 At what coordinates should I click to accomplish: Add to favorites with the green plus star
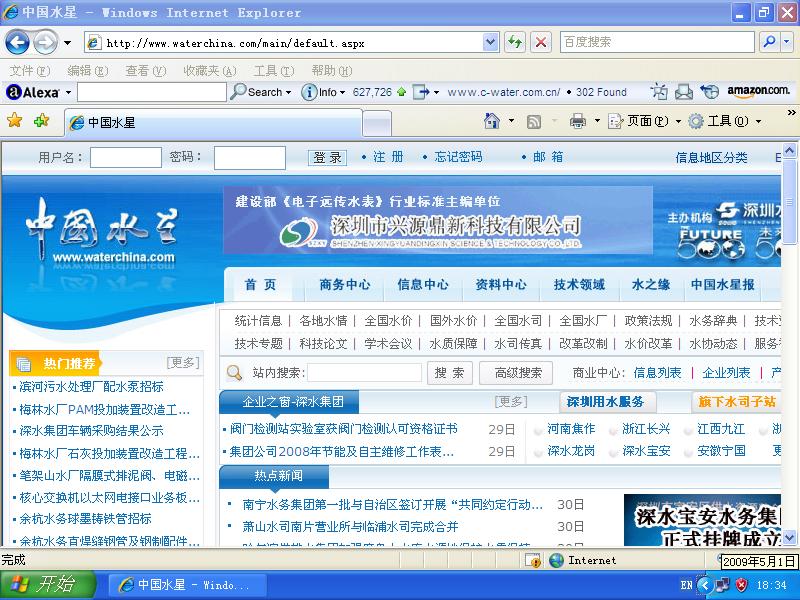(41, 121)
